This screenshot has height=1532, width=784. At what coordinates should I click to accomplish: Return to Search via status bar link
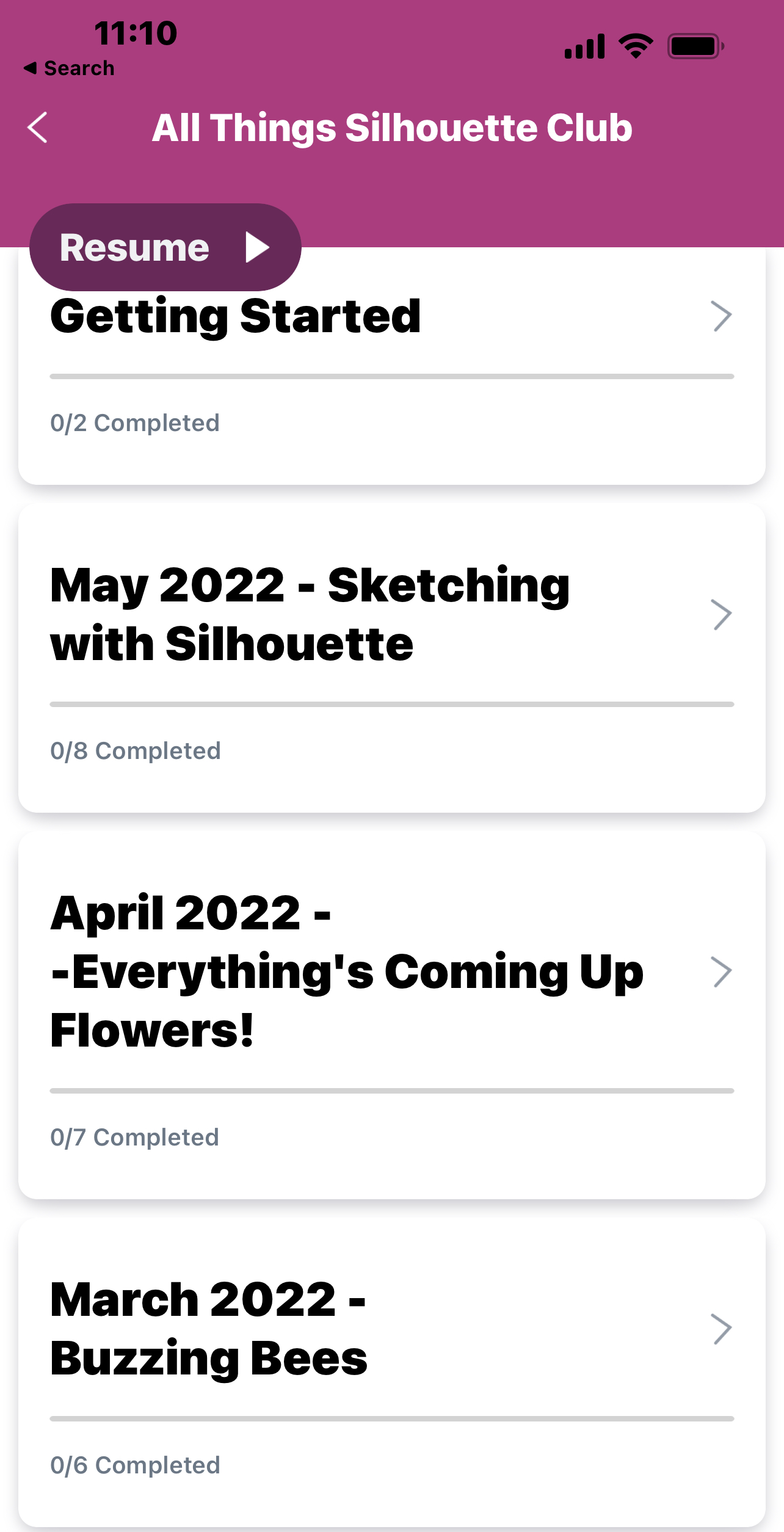pos(69,68)
